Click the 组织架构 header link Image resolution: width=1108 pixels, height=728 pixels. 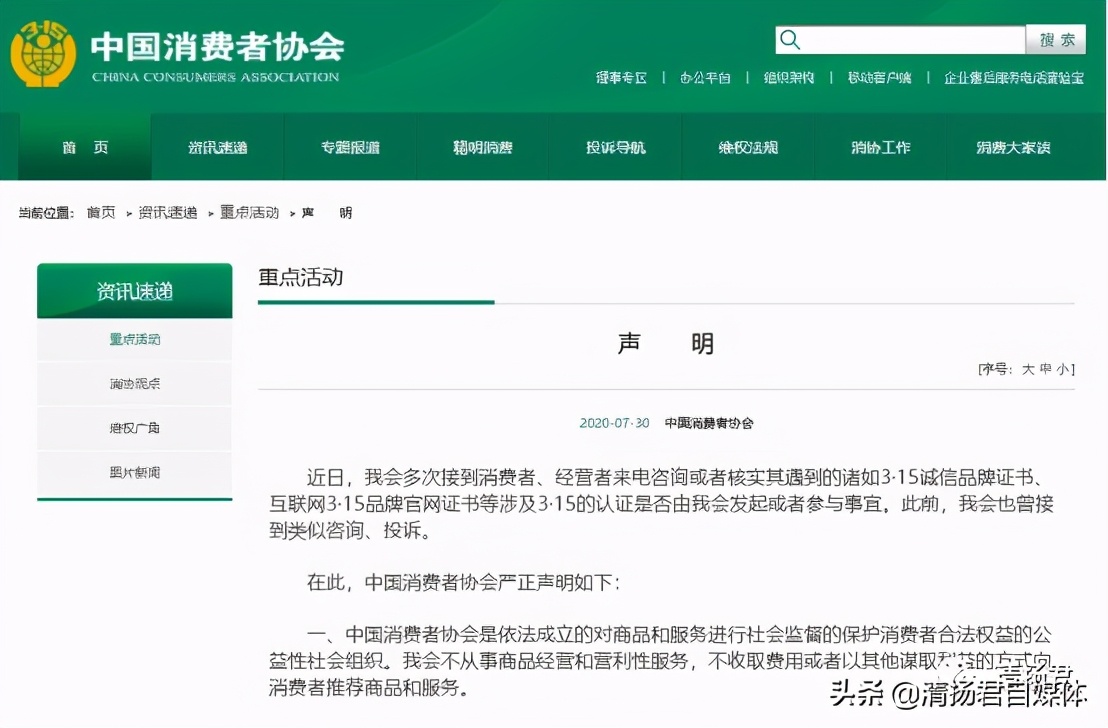[789, 77]
